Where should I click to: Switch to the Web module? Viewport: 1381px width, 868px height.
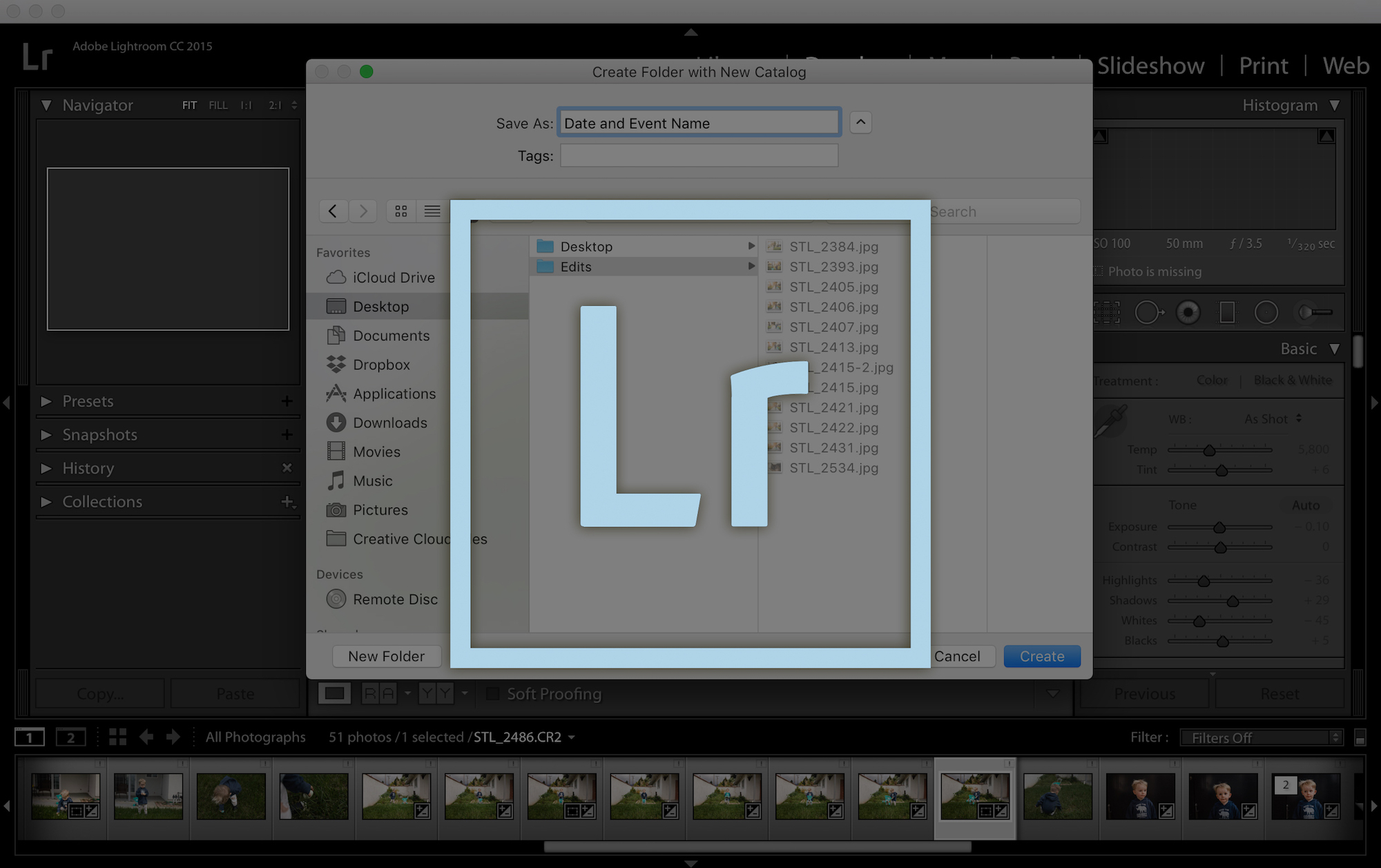pyautogui.click(x=1345, y=66)
